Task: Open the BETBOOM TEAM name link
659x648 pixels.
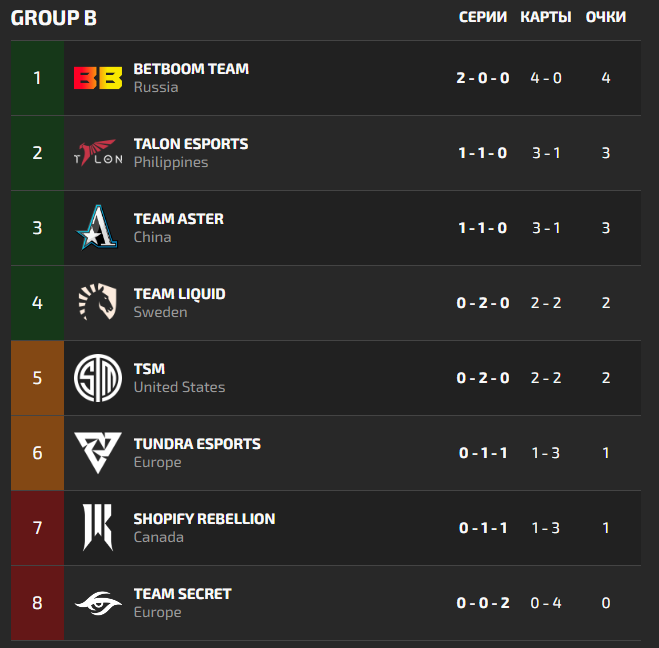Action: pyautogui.click(x=191, y=69)
